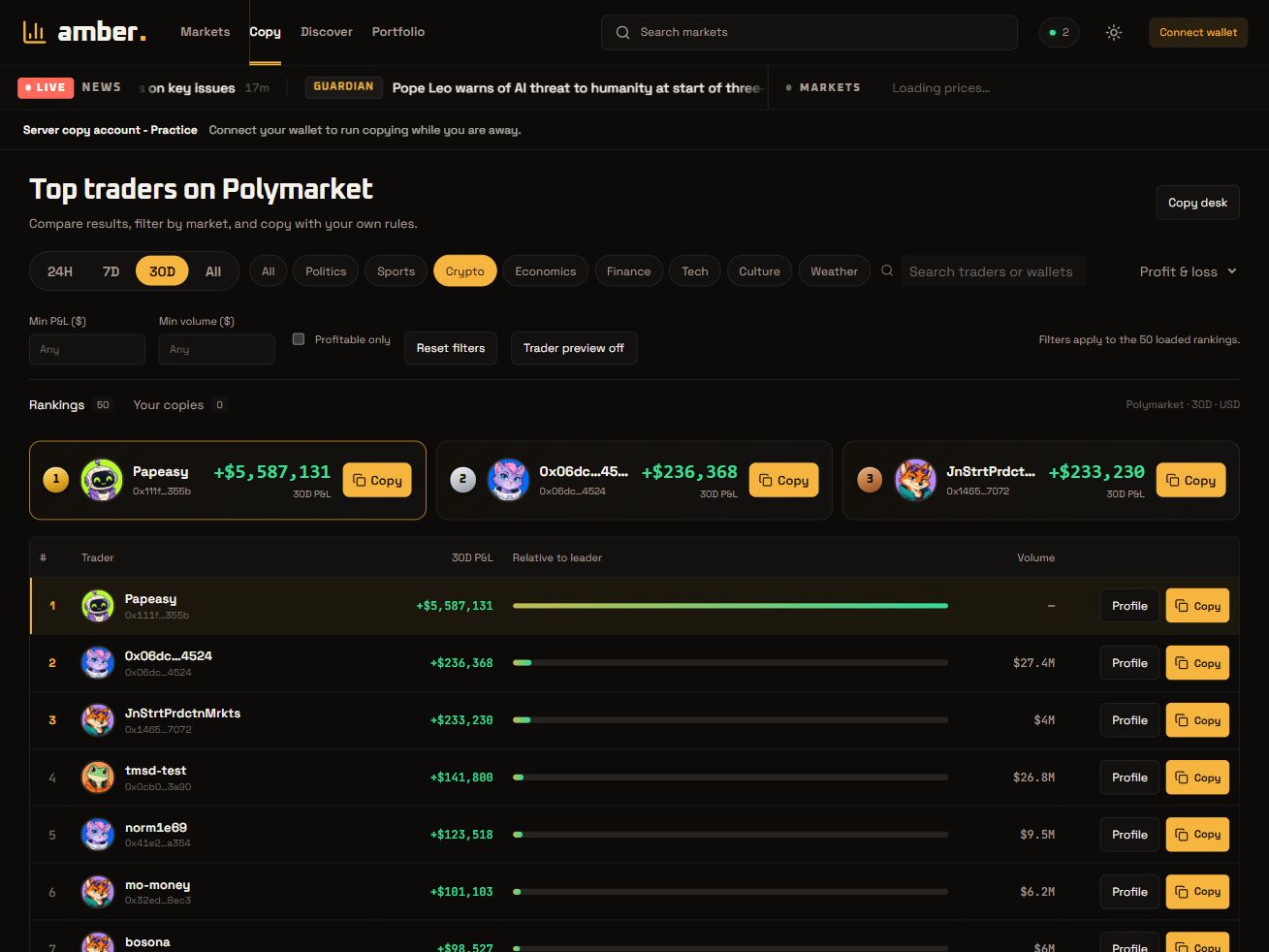1269x952 pixels.
Task: Open Profile for tmsd-test row
Action: [1129, 777]
